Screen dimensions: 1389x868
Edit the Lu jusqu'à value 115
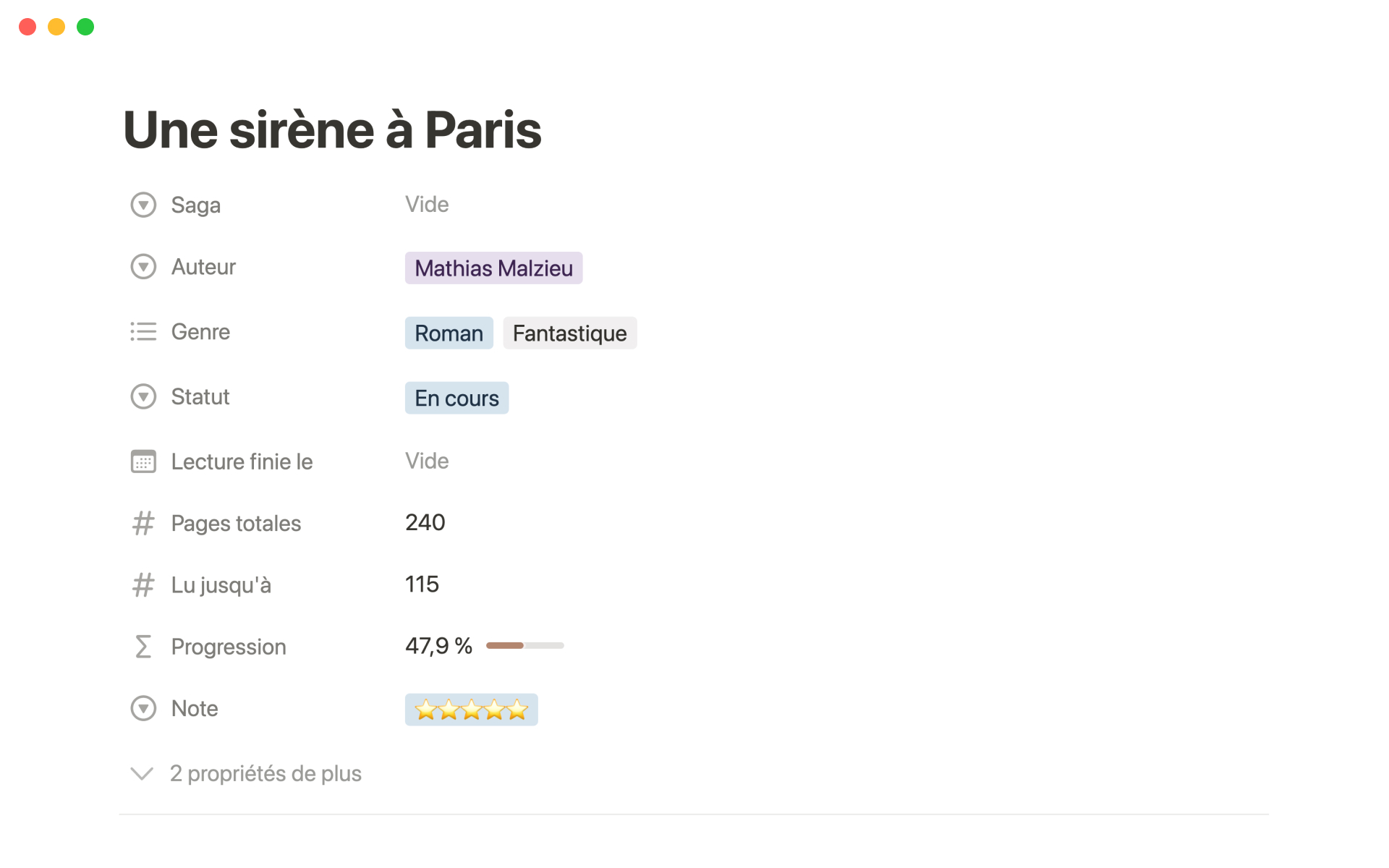[422, 584]
